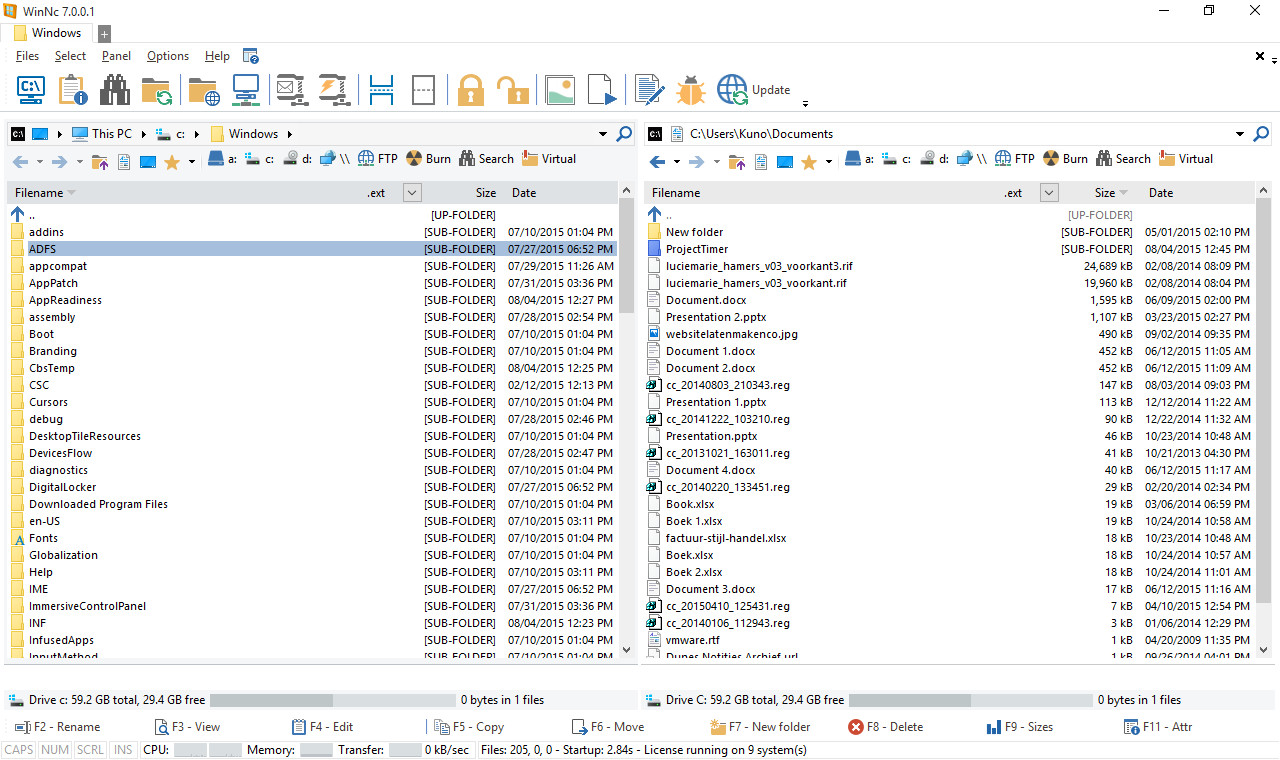
Task: Open left panel favorites star
Action: (172, 161)
